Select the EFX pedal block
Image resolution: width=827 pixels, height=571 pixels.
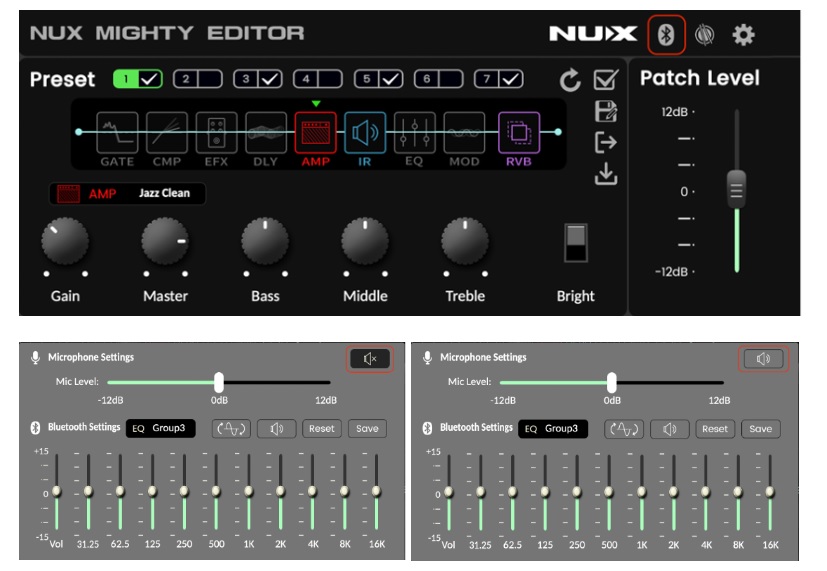click(x=216, y=132)
